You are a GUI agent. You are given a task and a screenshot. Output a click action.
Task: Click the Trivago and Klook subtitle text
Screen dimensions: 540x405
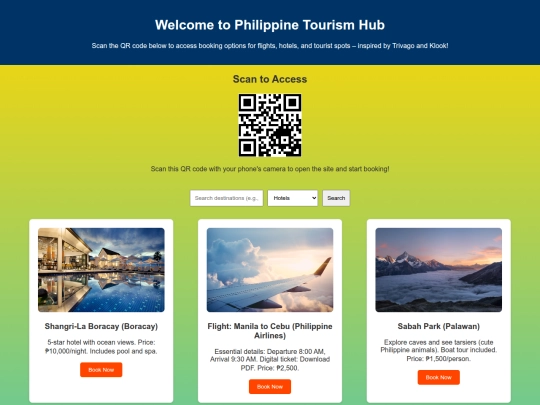coord(270,45)
